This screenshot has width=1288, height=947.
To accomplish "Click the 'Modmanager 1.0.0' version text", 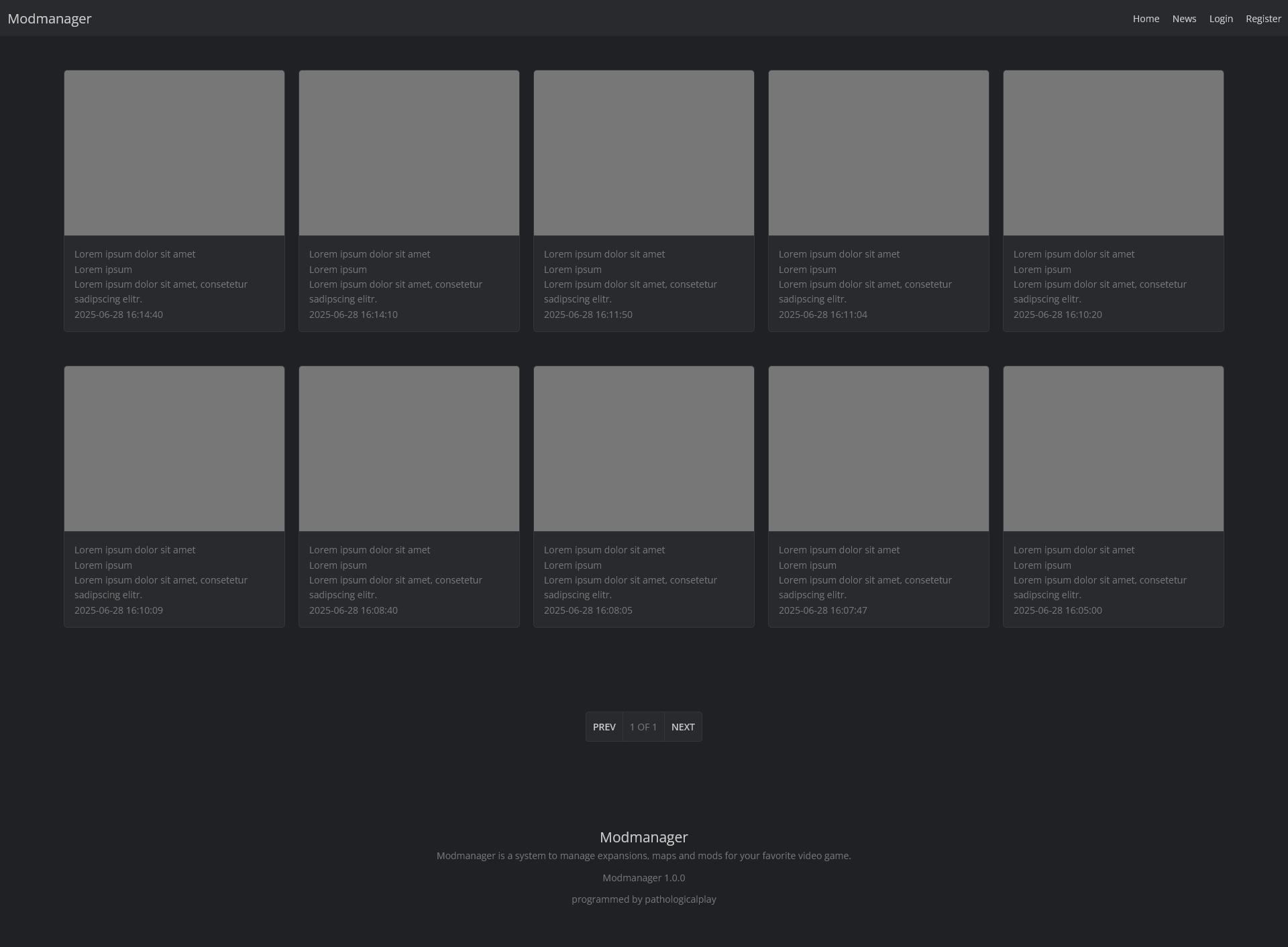I will pos(644,878).
